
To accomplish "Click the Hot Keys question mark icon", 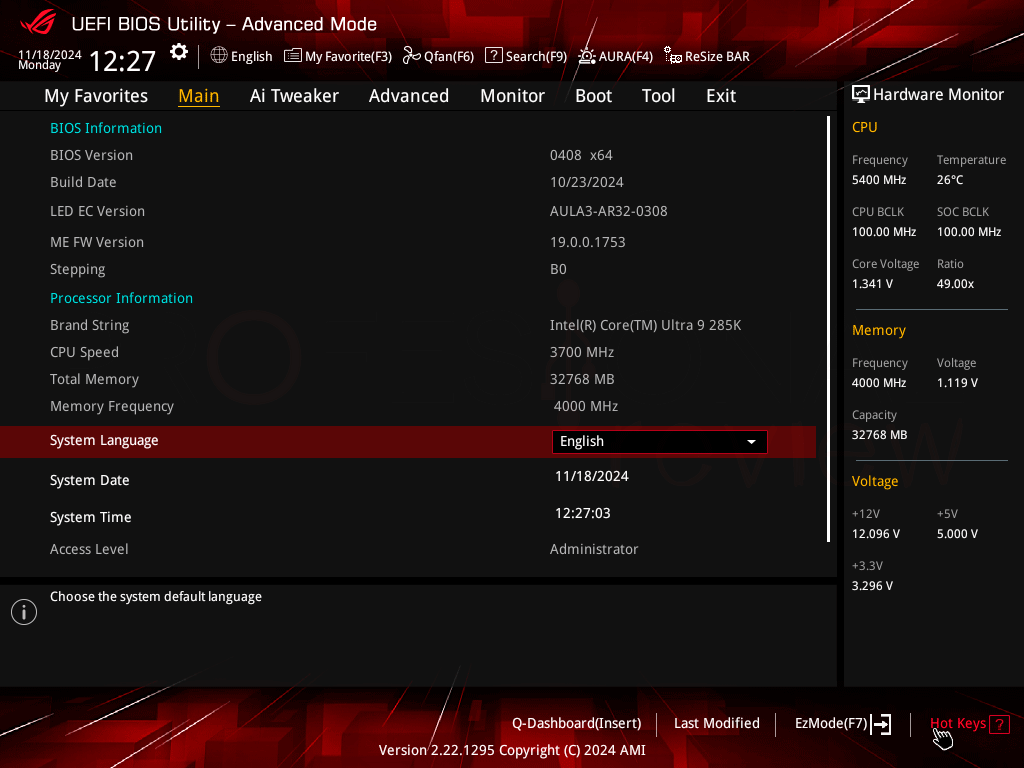I will click(999, 724).
